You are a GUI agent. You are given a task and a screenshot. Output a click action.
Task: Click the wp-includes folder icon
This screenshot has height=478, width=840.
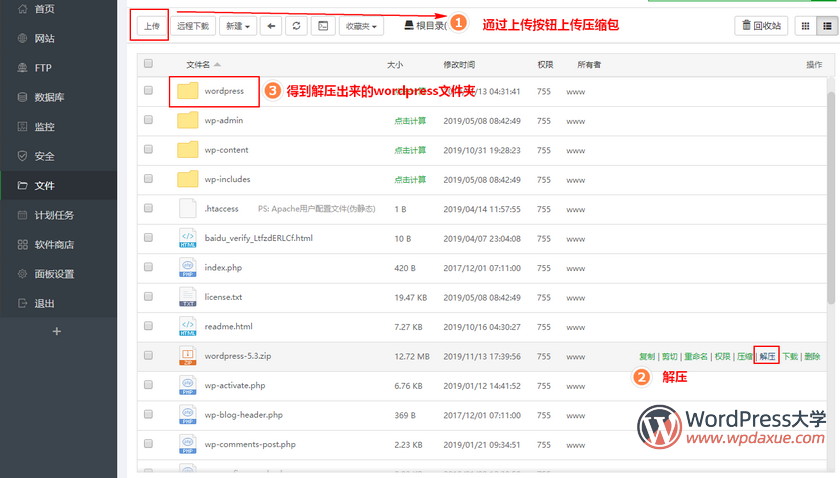(x=188, y=179)
